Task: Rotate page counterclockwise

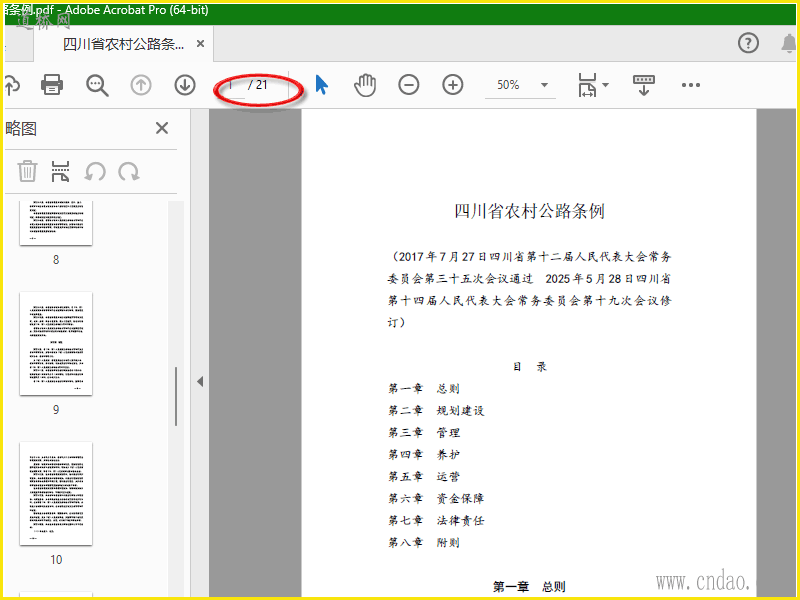Action: [95, 171]
